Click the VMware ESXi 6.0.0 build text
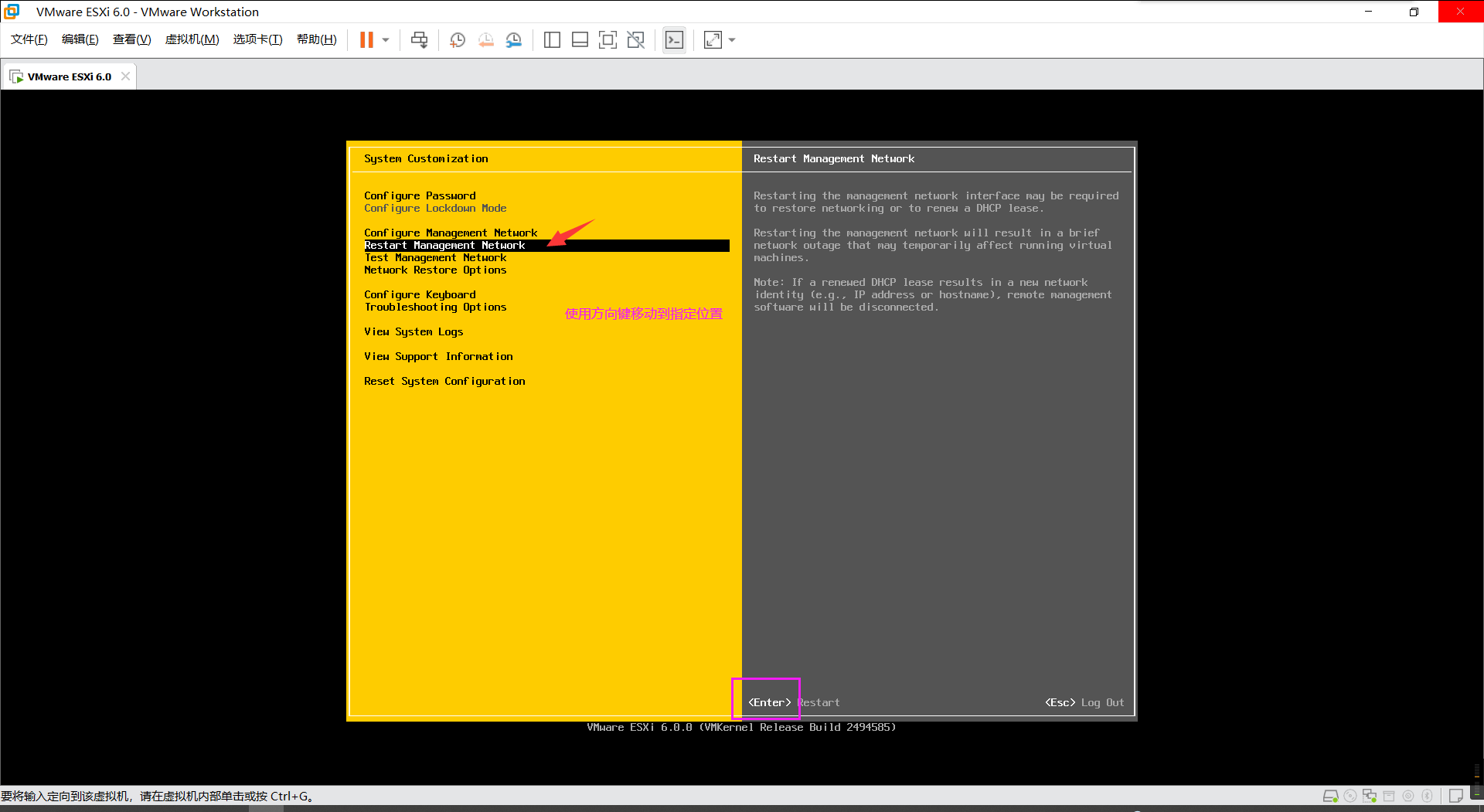Screen dimensions: 1484x812 [x=741, y=727]
